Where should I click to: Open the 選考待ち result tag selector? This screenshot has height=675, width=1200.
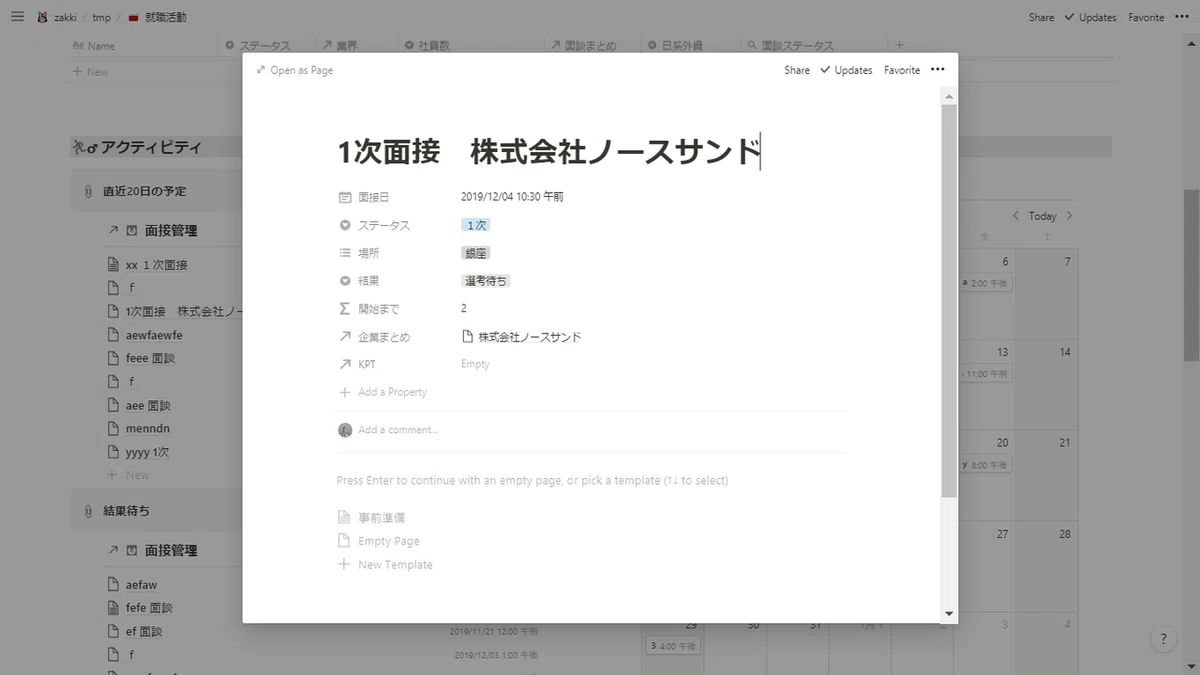[486, 281]
